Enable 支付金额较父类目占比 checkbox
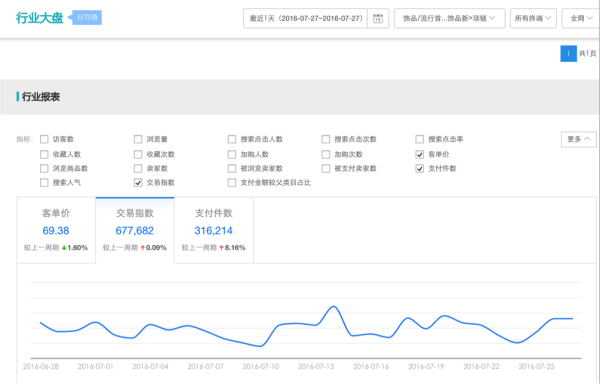 click(x=232, y=183)
